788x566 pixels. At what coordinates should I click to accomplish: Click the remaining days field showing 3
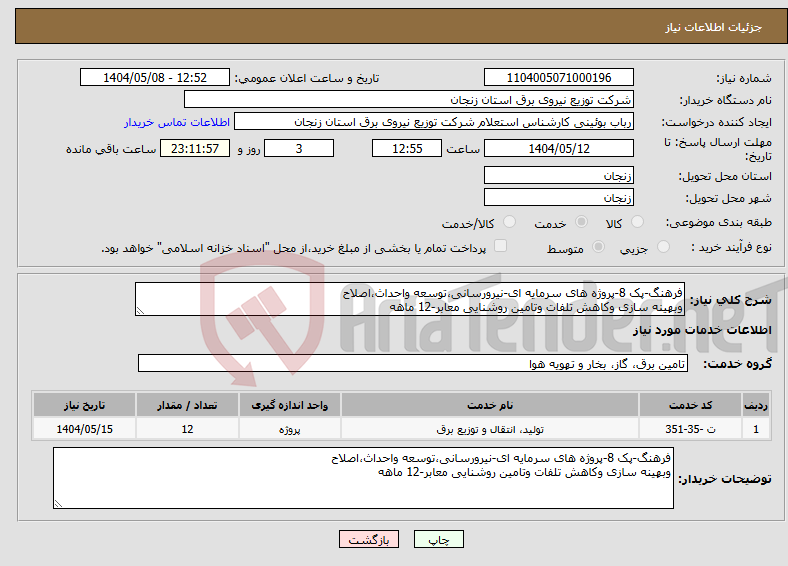[299, 148]
